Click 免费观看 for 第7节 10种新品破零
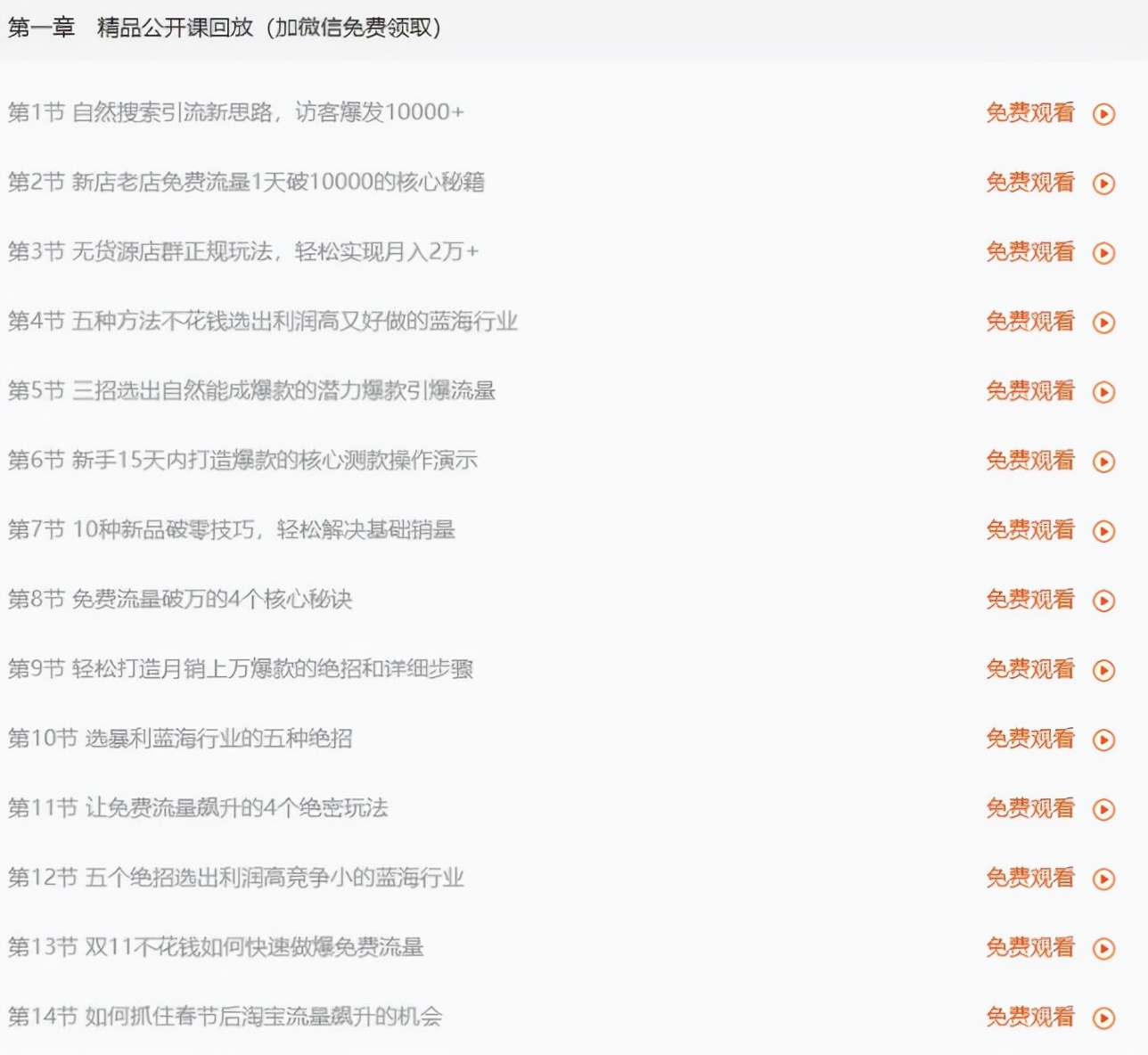 [1029, 529]
